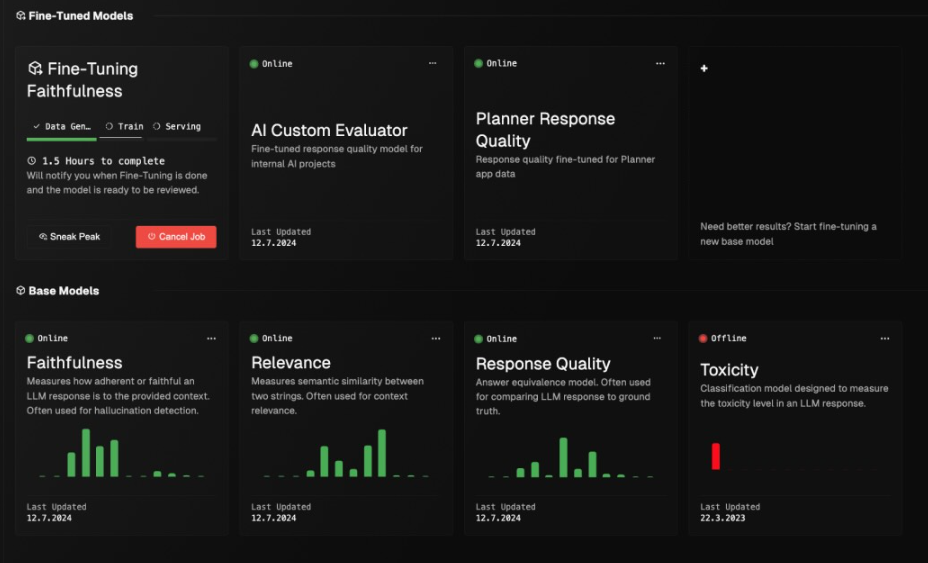Open AI Custom Evaluator three-dot menu
This screenshot has width=928, height=563.
click(433, 63)
